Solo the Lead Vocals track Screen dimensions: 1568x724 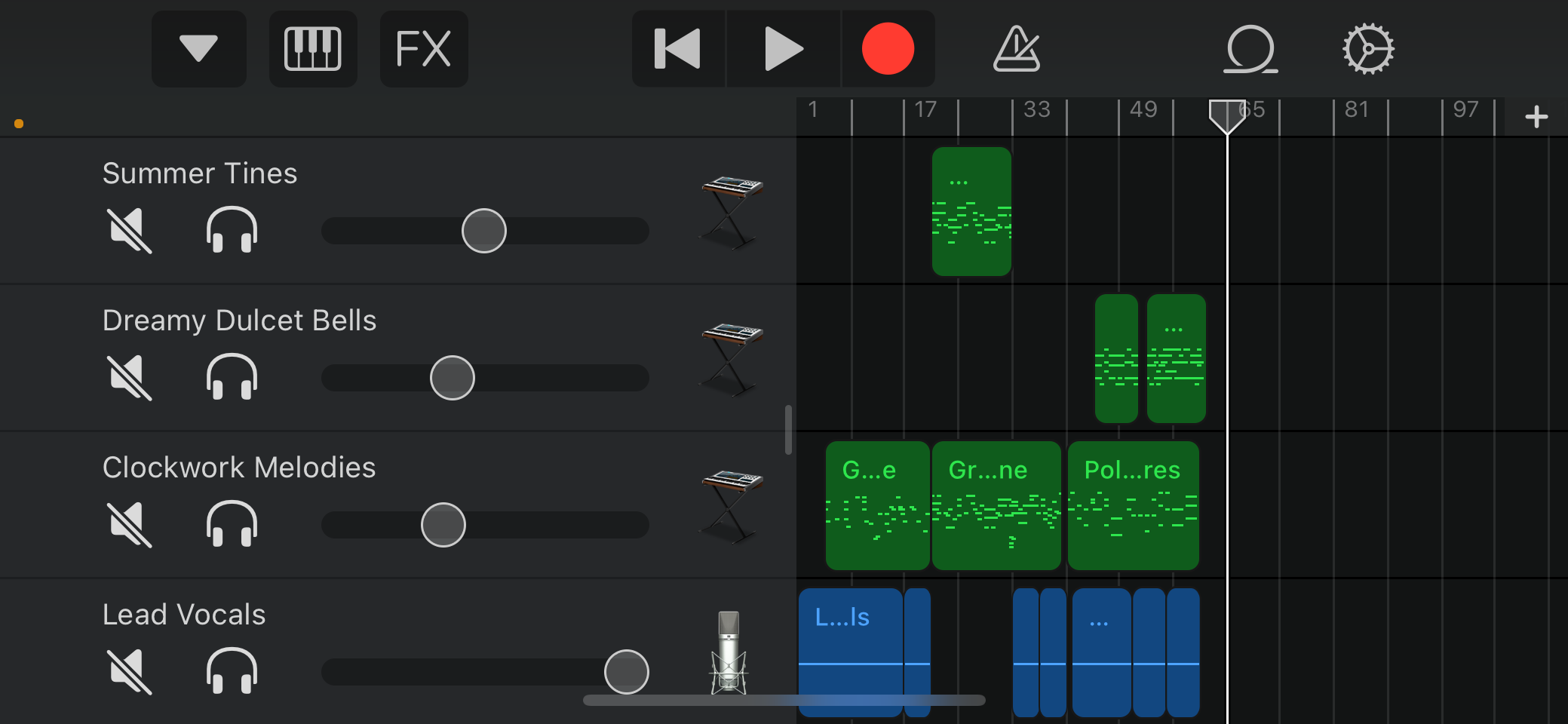pos(232,671)
